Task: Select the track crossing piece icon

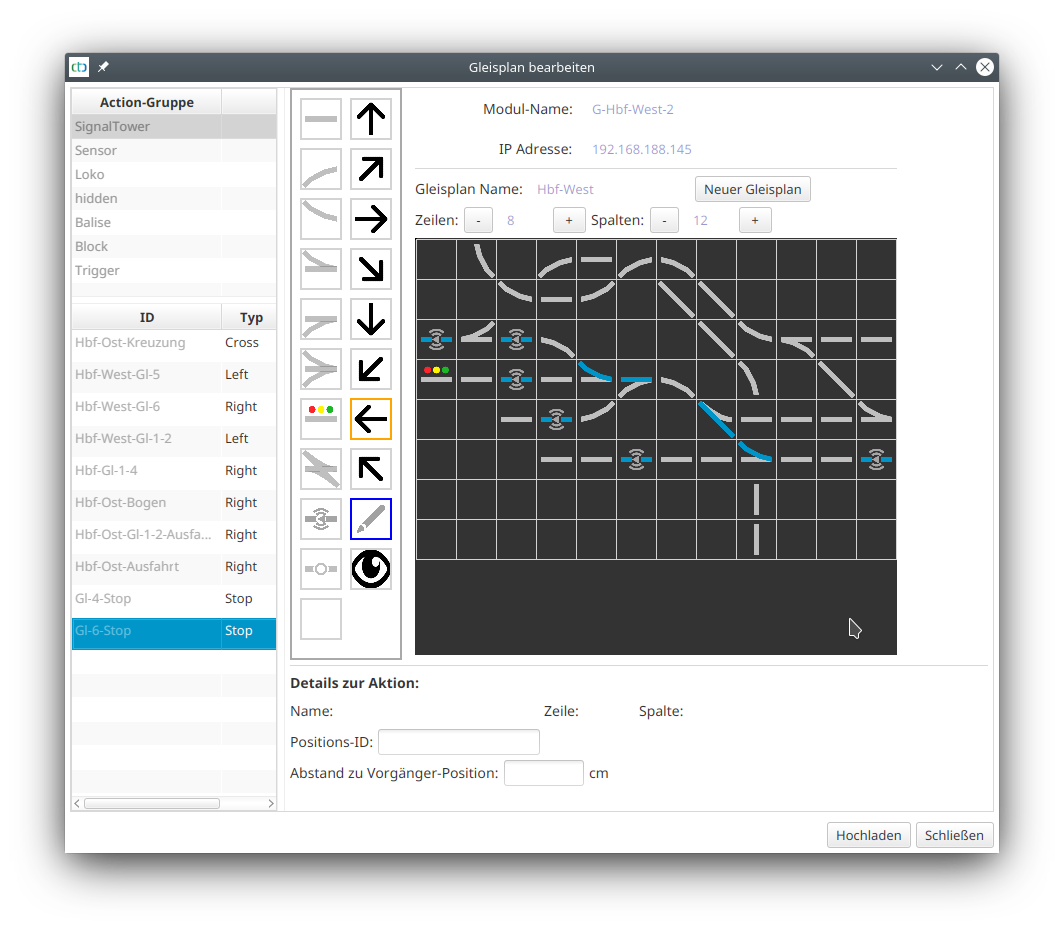Action: 321,469
